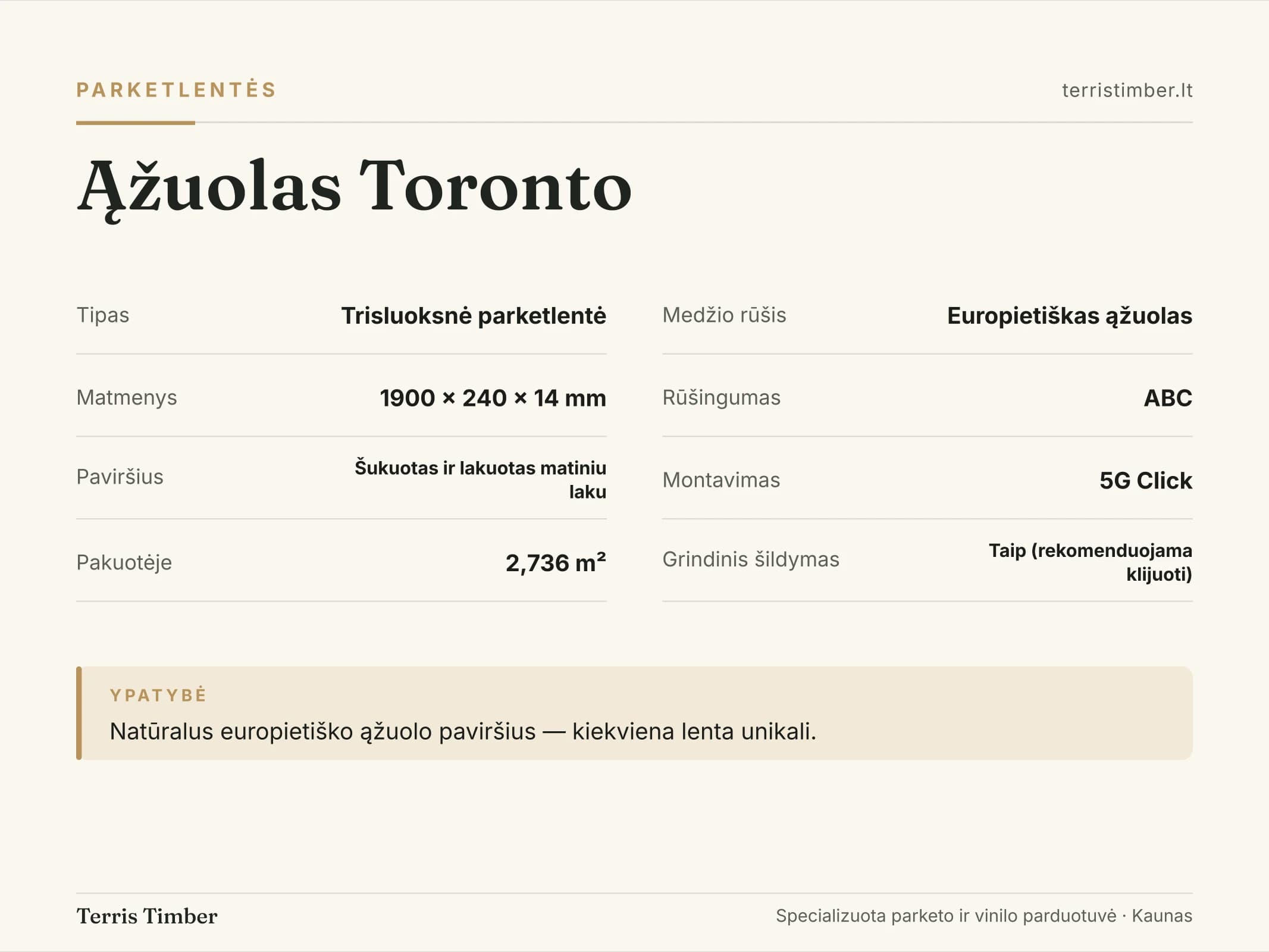Click the Terris Timber footer logo
Screen dimensions: 1269x952
click(147, 916)
